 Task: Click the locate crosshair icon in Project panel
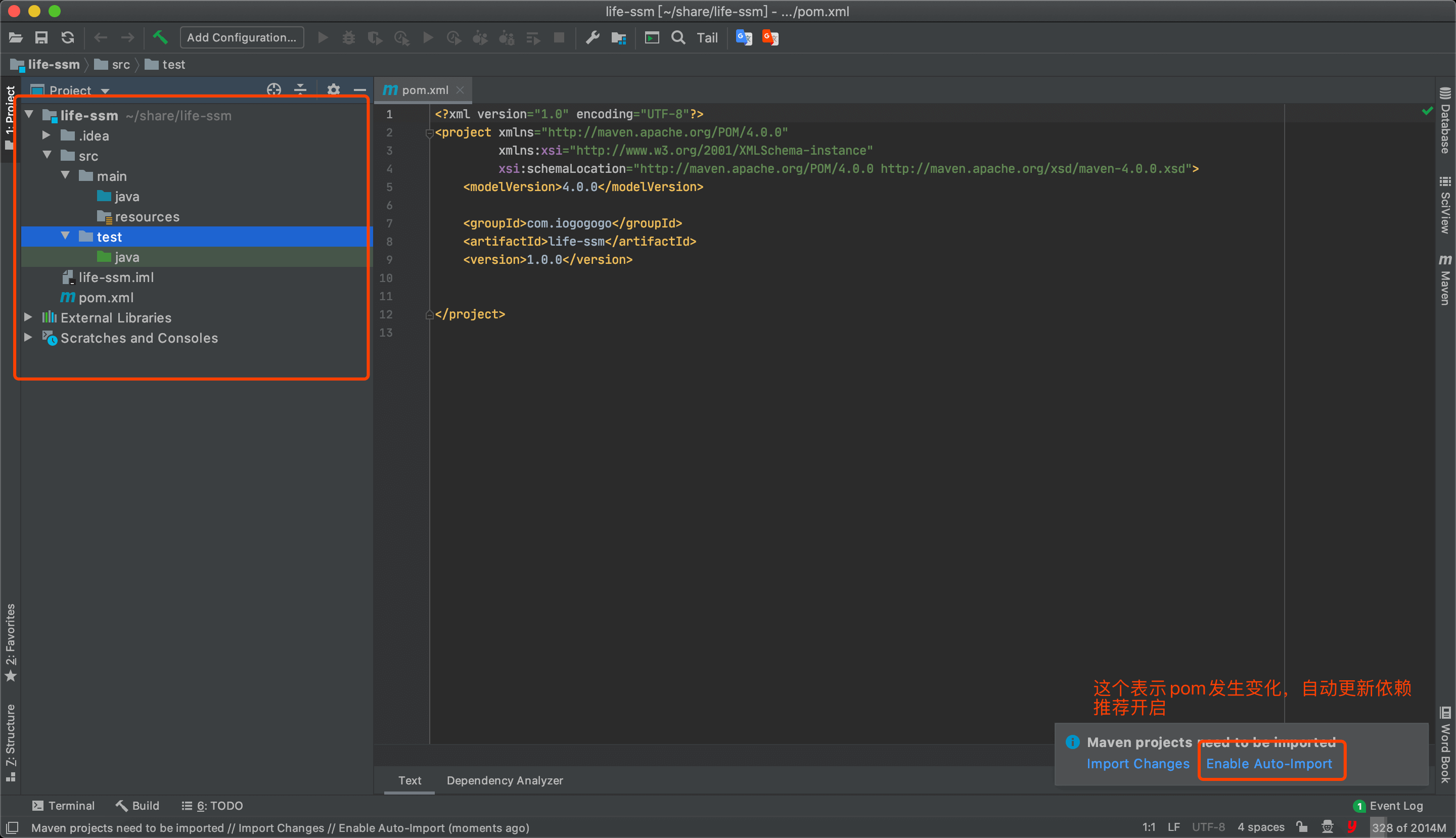click(x=274, y=89)
